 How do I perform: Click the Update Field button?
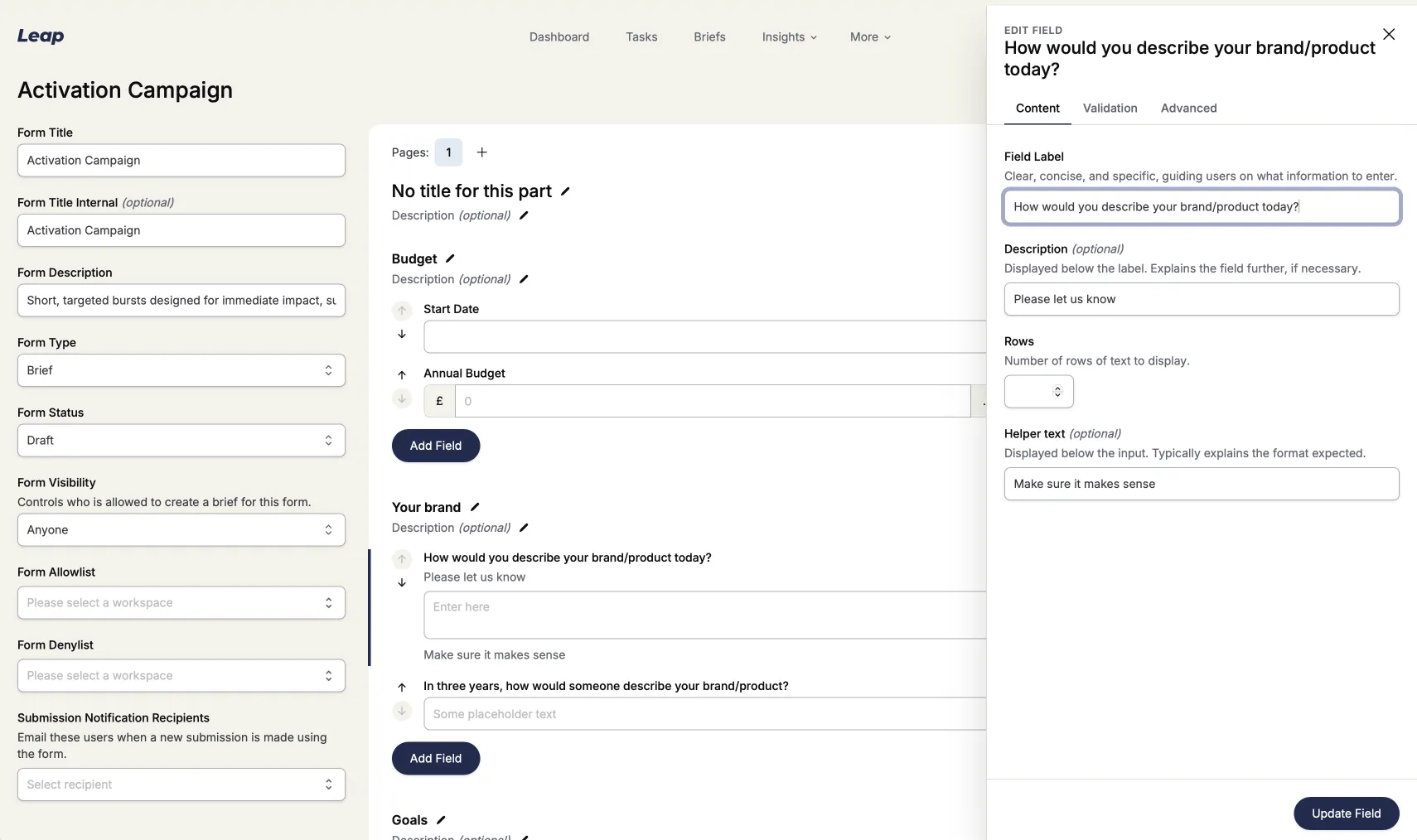click(x=1346, y=813)
